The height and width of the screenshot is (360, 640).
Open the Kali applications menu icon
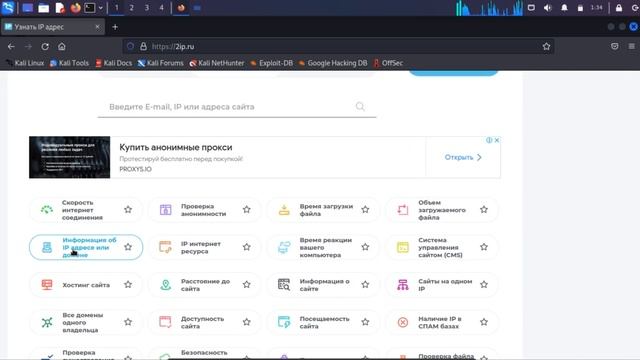point(8,7)
